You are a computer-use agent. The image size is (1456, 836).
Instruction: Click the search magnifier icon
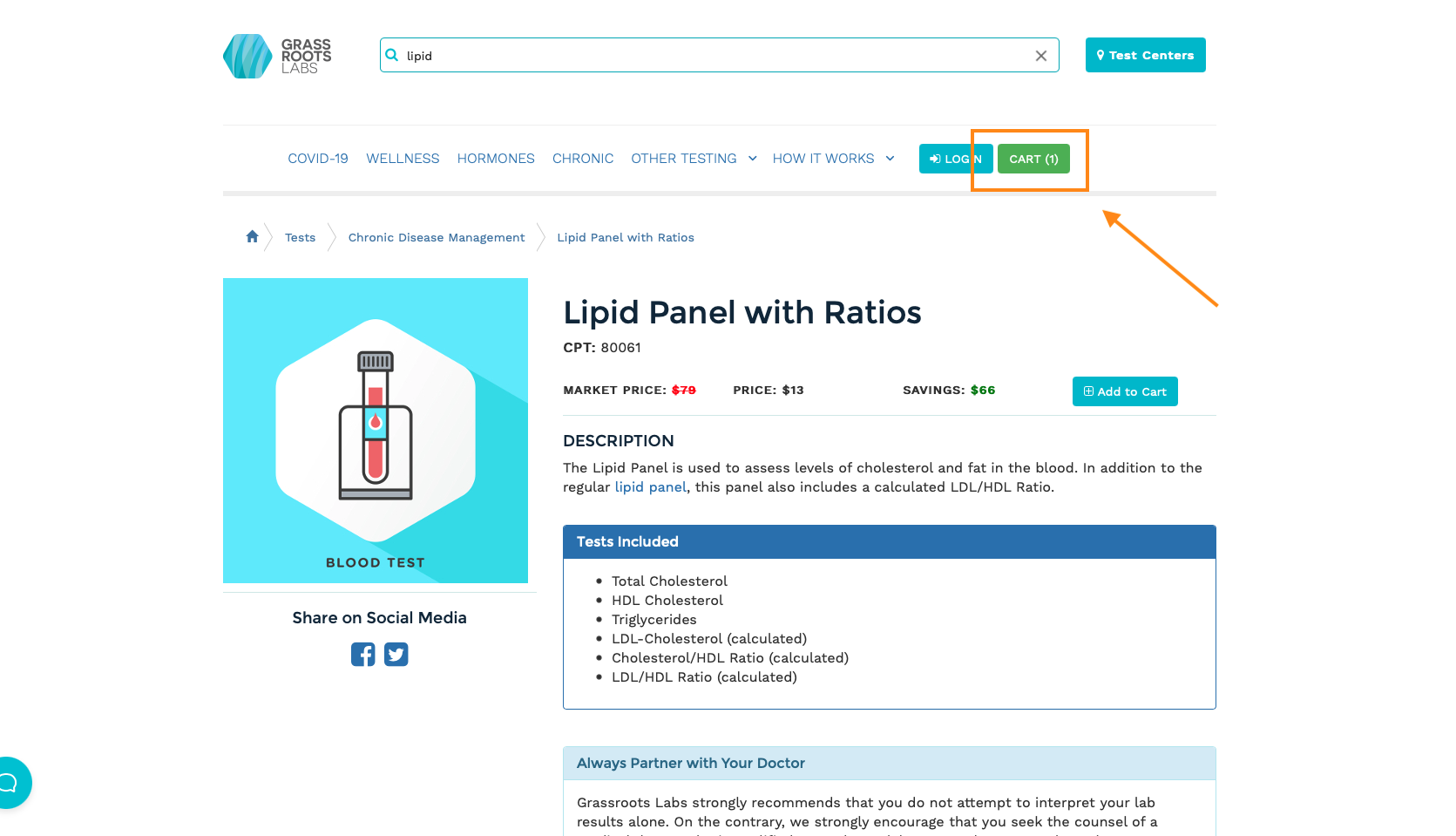392,55
